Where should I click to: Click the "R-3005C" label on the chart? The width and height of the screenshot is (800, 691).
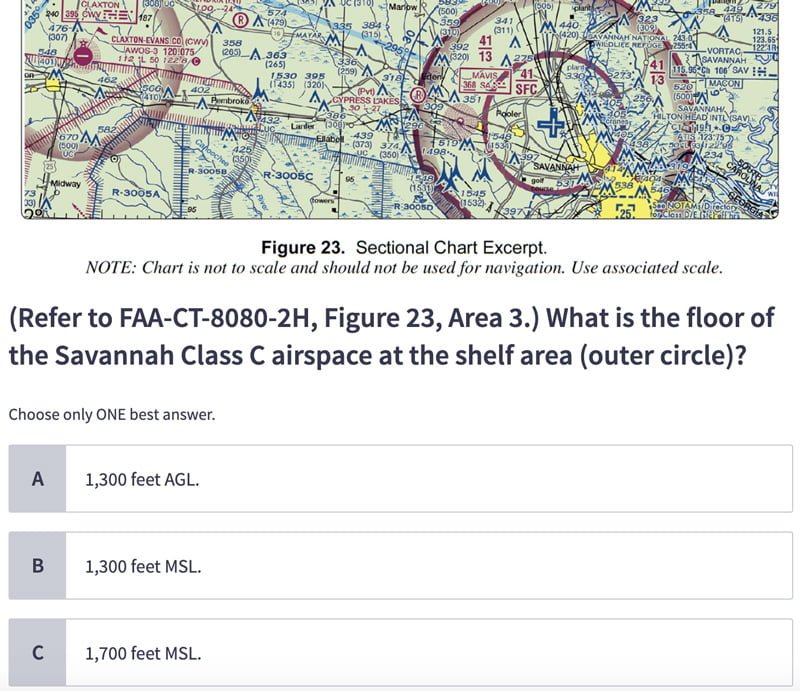pos(288,176)
